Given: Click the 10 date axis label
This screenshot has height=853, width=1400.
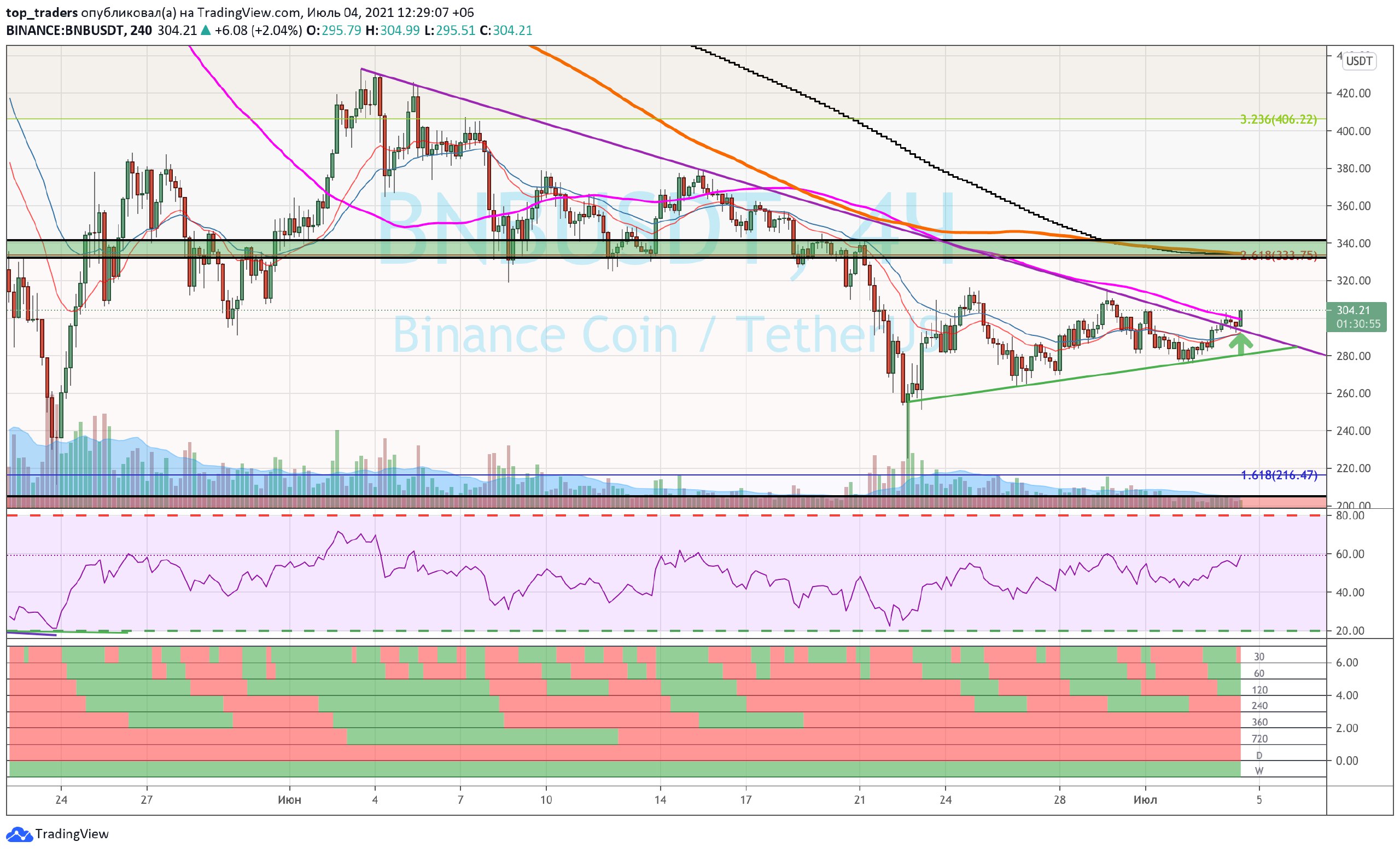Looking at the screenshot, I should tap(546, 800).
